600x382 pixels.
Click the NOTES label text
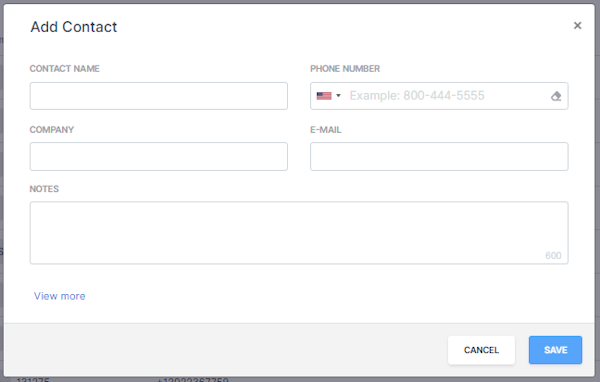point(44,189)
